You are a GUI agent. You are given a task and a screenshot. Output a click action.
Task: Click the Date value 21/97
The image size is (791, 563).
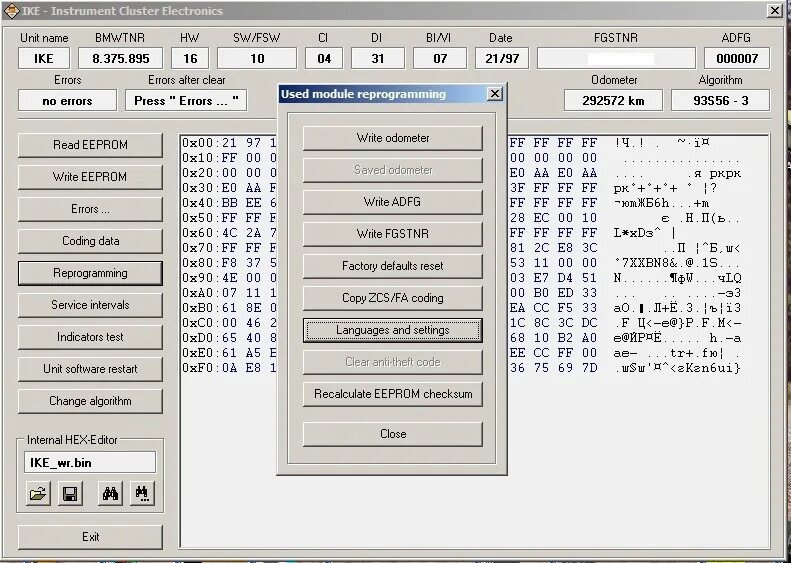pyautogui.click(x=502, y=59)
